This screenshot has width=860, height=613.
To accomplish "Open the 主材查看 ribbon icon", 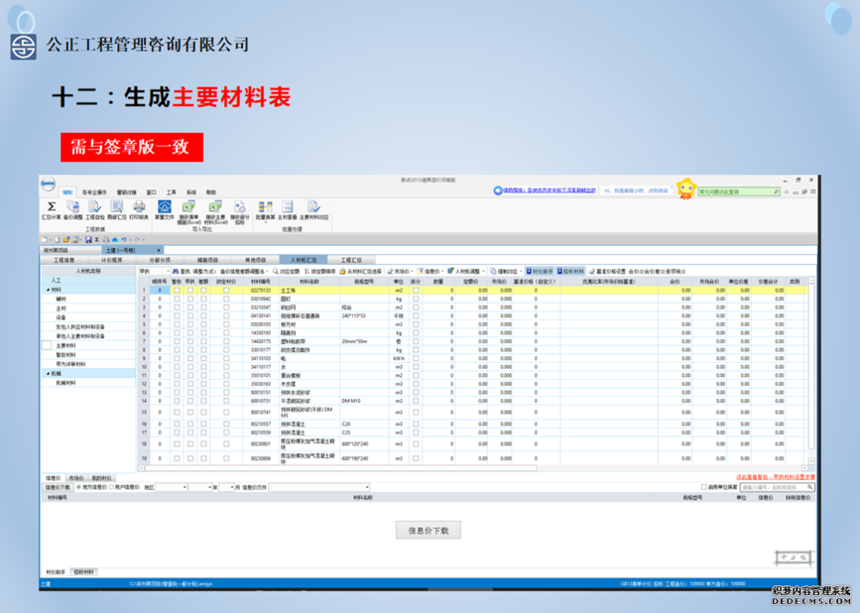I will point(286,207).
